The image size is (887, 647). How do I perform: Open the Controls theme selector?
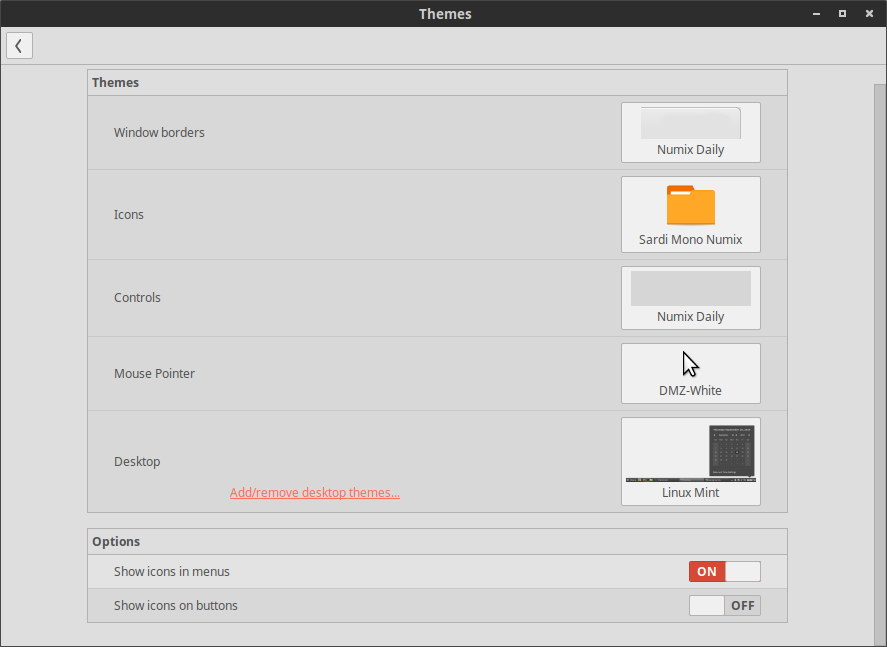pyautogui.click(x=690, y=297)
